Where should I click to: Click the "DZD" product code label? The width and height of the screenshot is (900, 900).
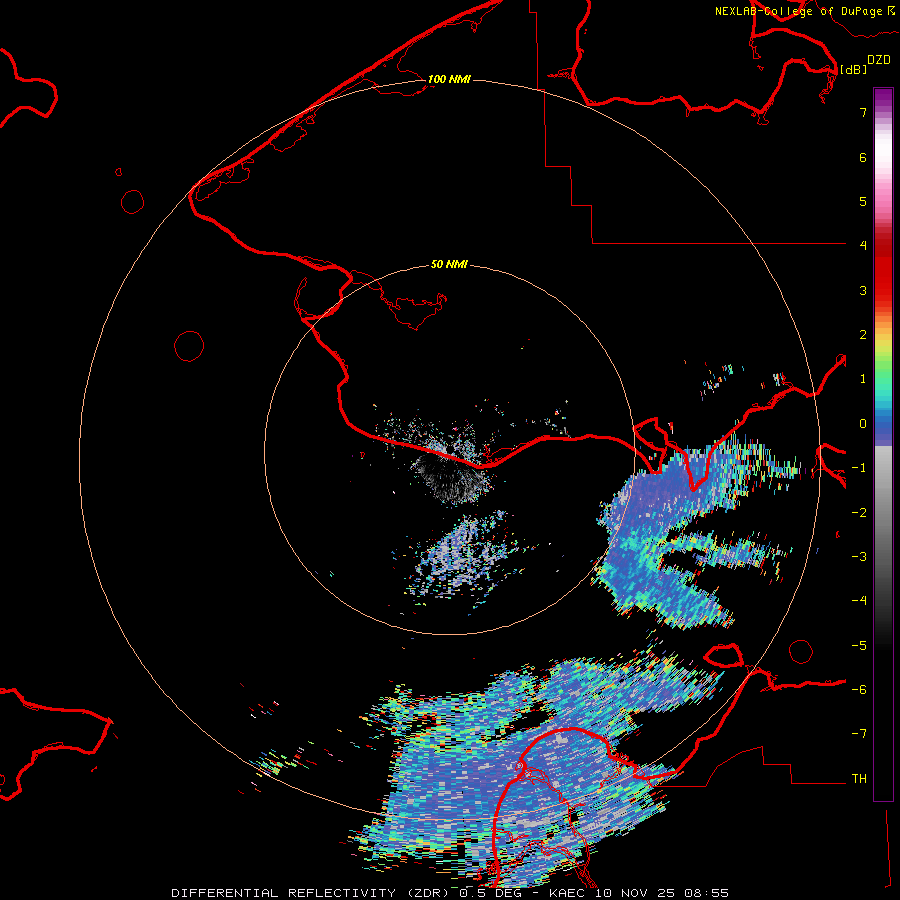point(879,60)
